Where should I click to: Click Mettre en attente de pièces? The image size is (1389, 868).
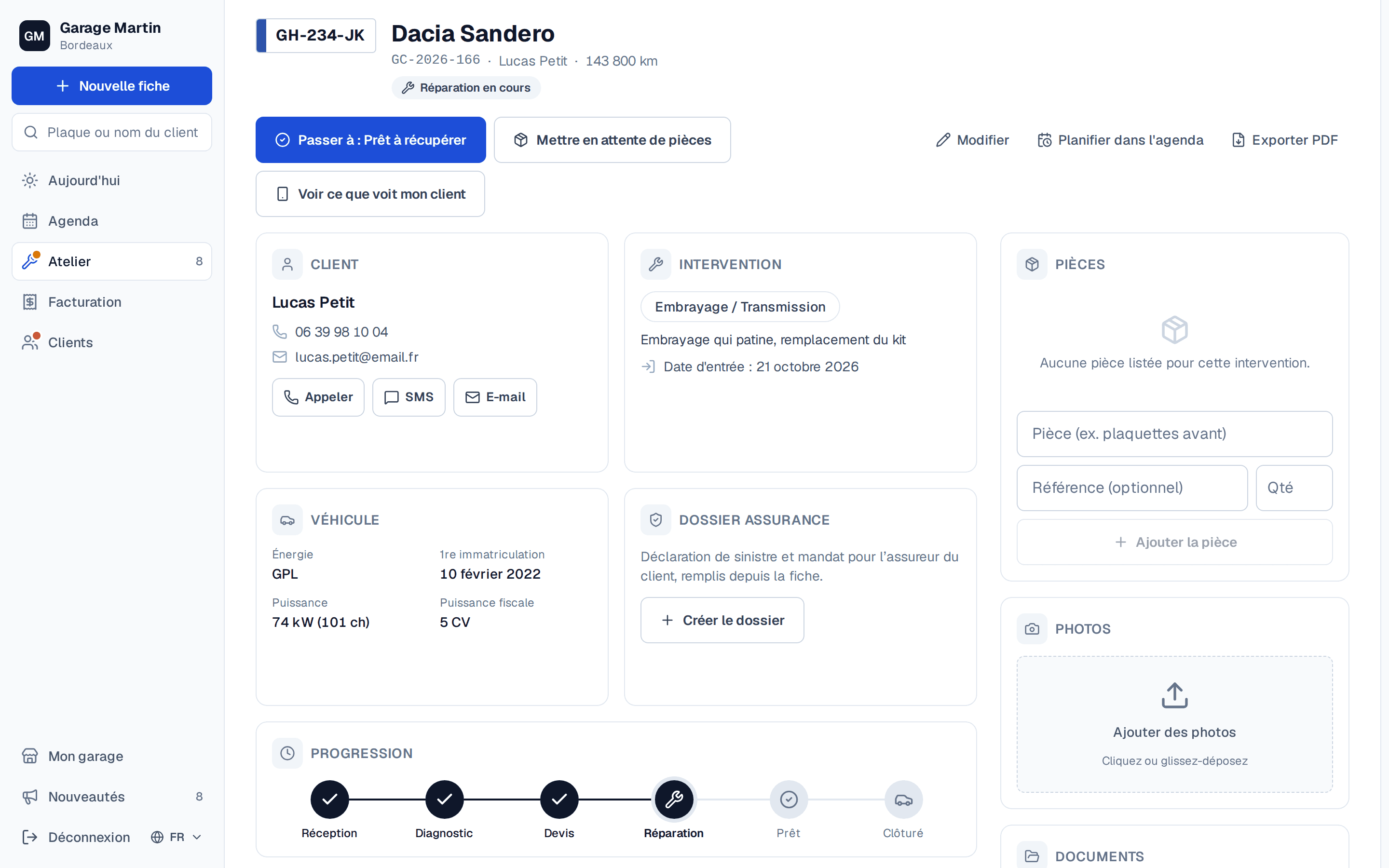click(613, 140)
